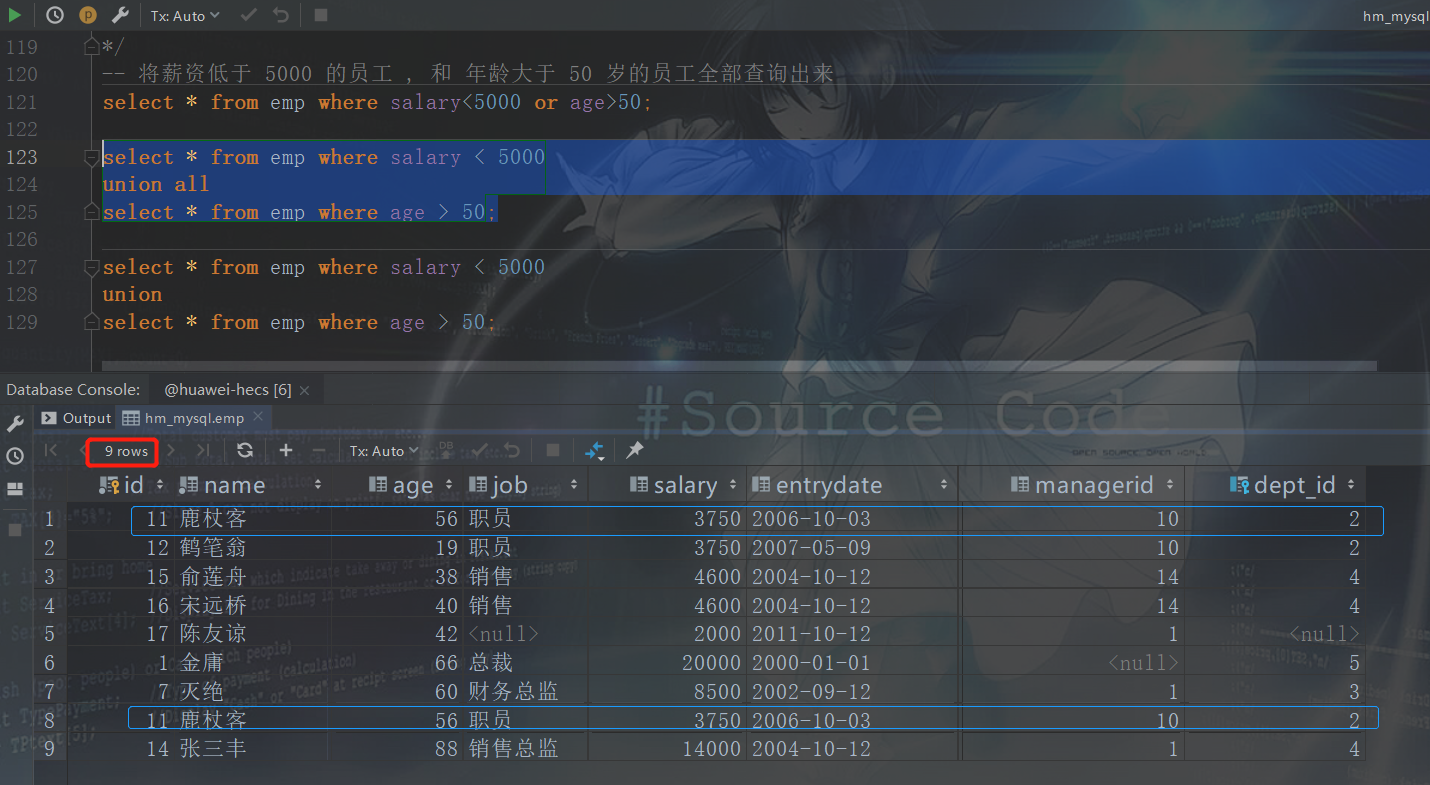The image size is (1430, 785).
Task: Click the 'union all' line in the editor
Action: click(155, 184)
